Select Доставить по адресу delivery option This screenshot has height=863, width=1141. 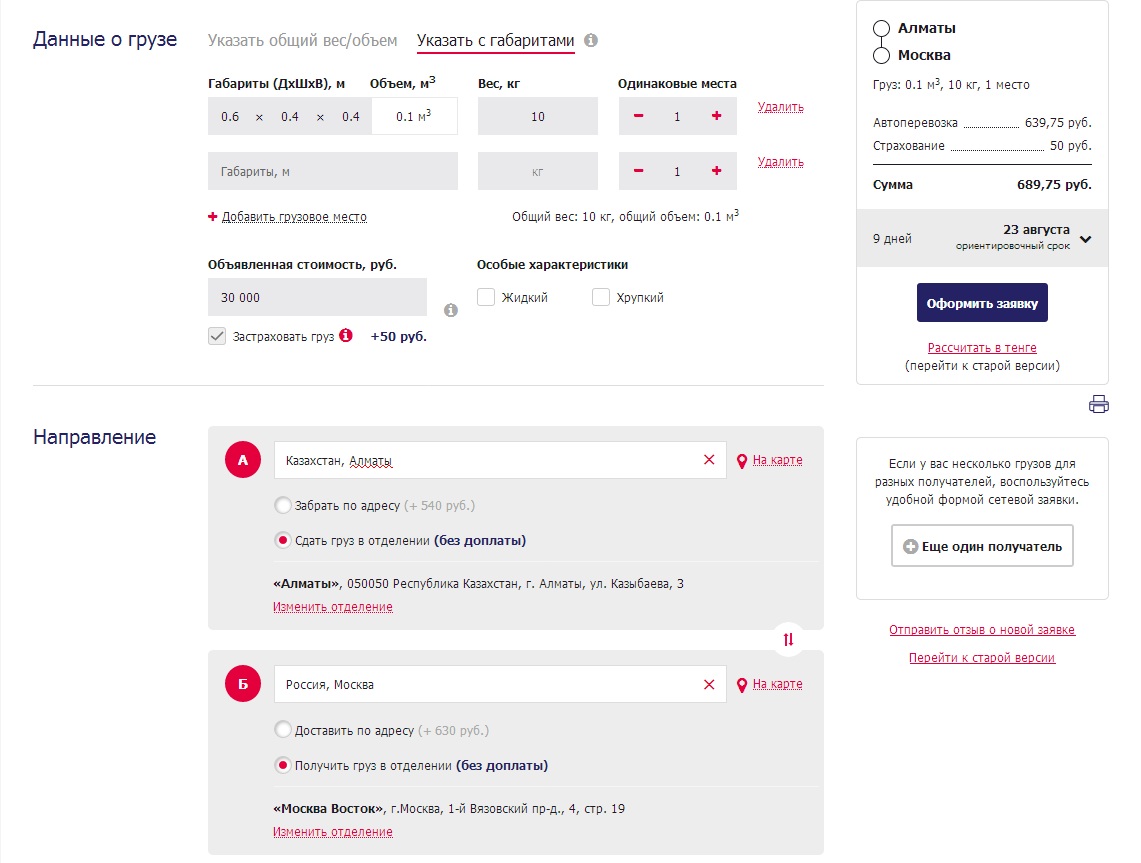[x=283, y=730]
